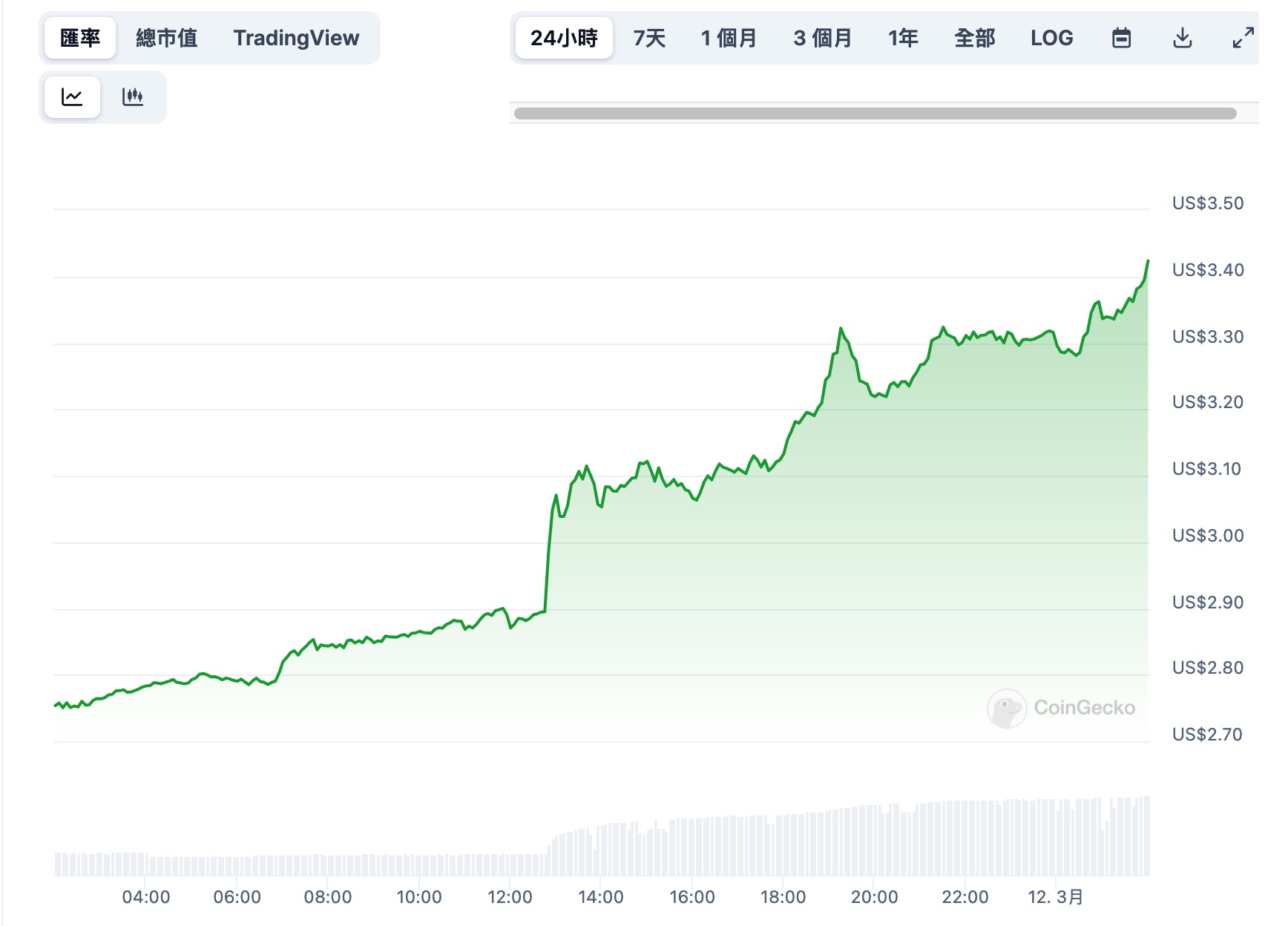Toggle LOG scale on the chart

[1051, 38]
